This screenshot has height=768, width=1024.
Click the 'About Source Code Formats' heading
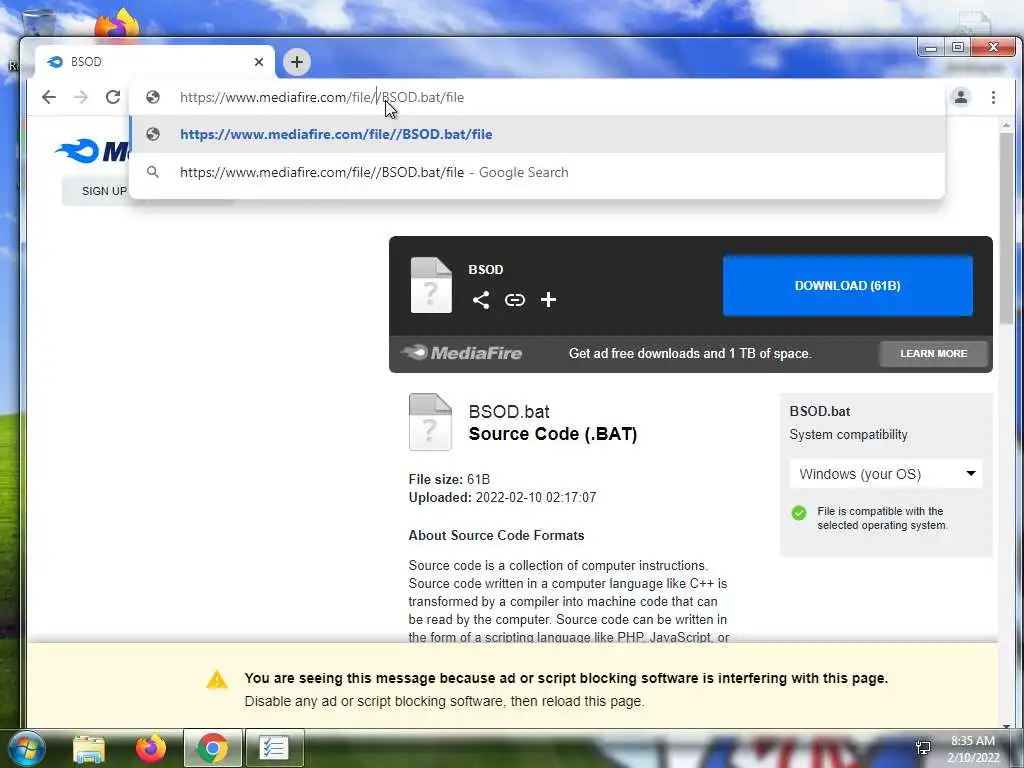pos(496,536)
